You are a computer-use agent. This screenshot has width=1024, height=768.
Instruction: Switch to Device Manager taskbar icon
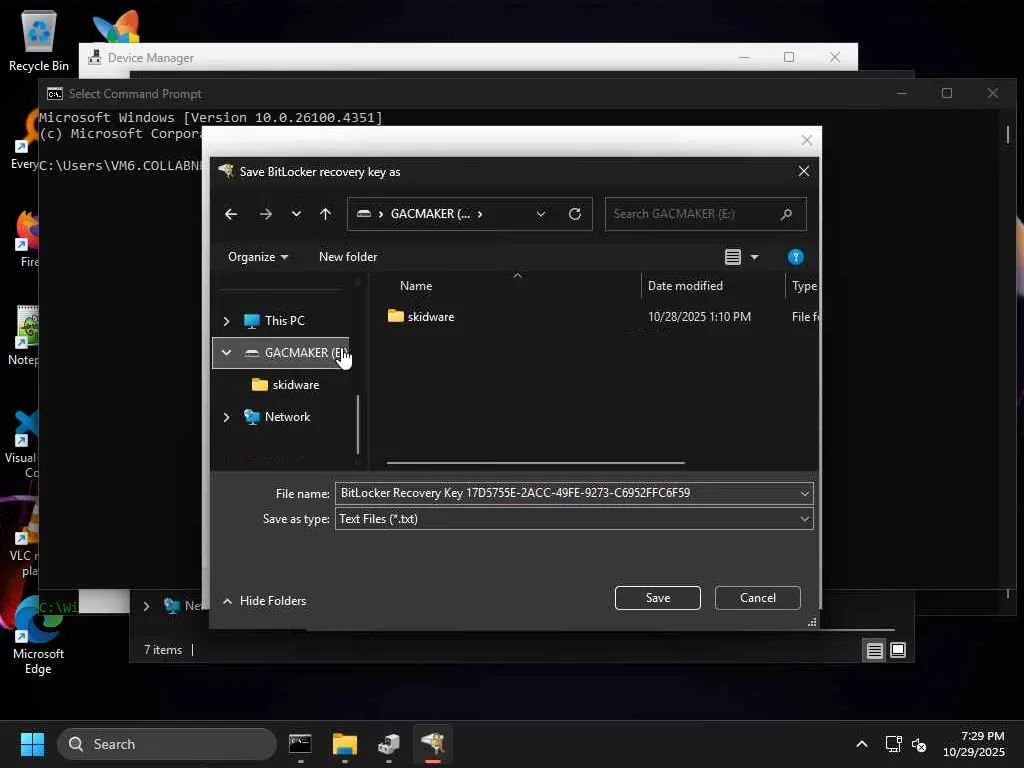pyautogui.click(x=389, y=744)
